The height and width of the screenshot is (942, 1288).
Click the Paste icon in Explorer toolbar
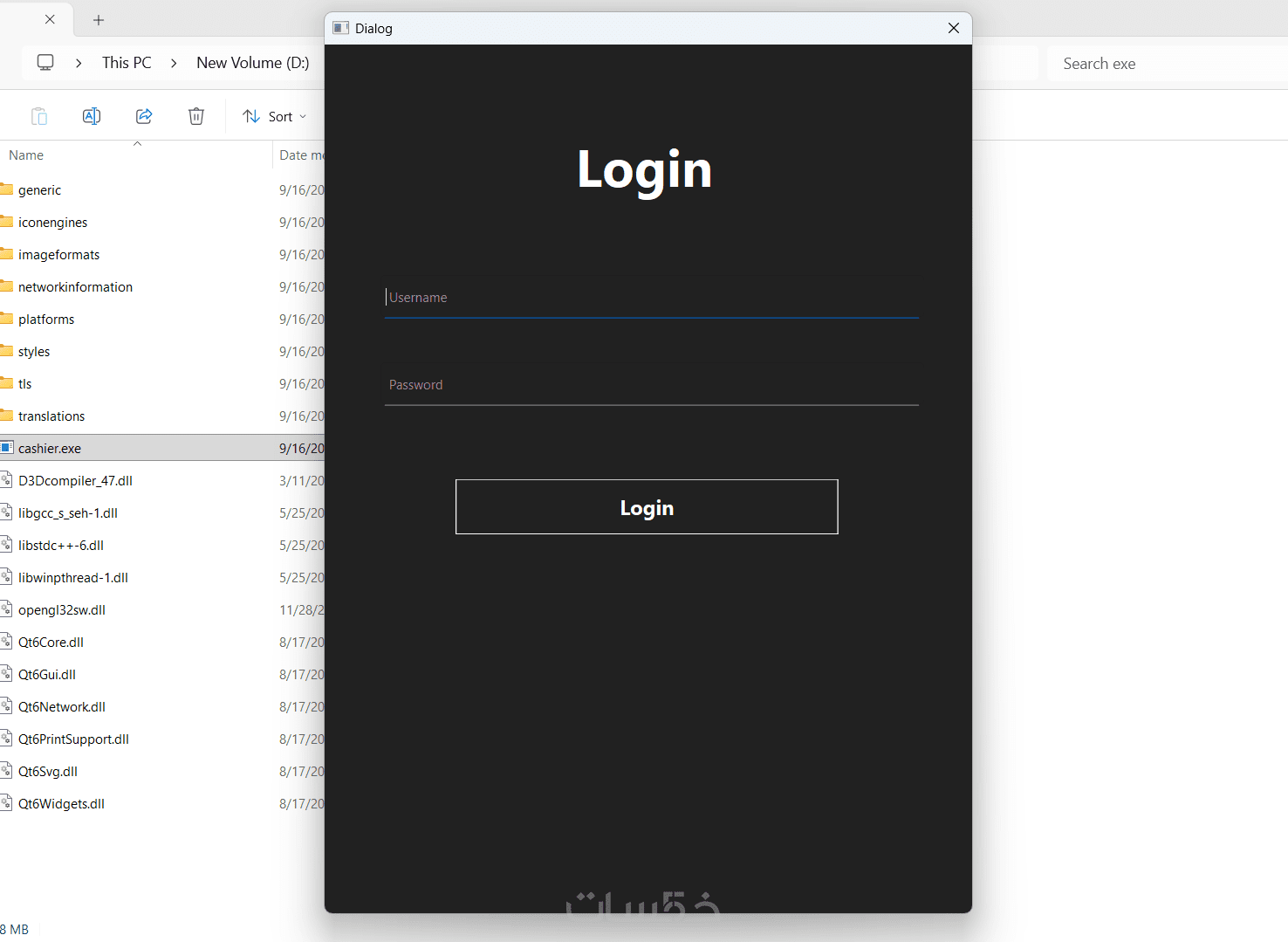[x=39, y=116]
